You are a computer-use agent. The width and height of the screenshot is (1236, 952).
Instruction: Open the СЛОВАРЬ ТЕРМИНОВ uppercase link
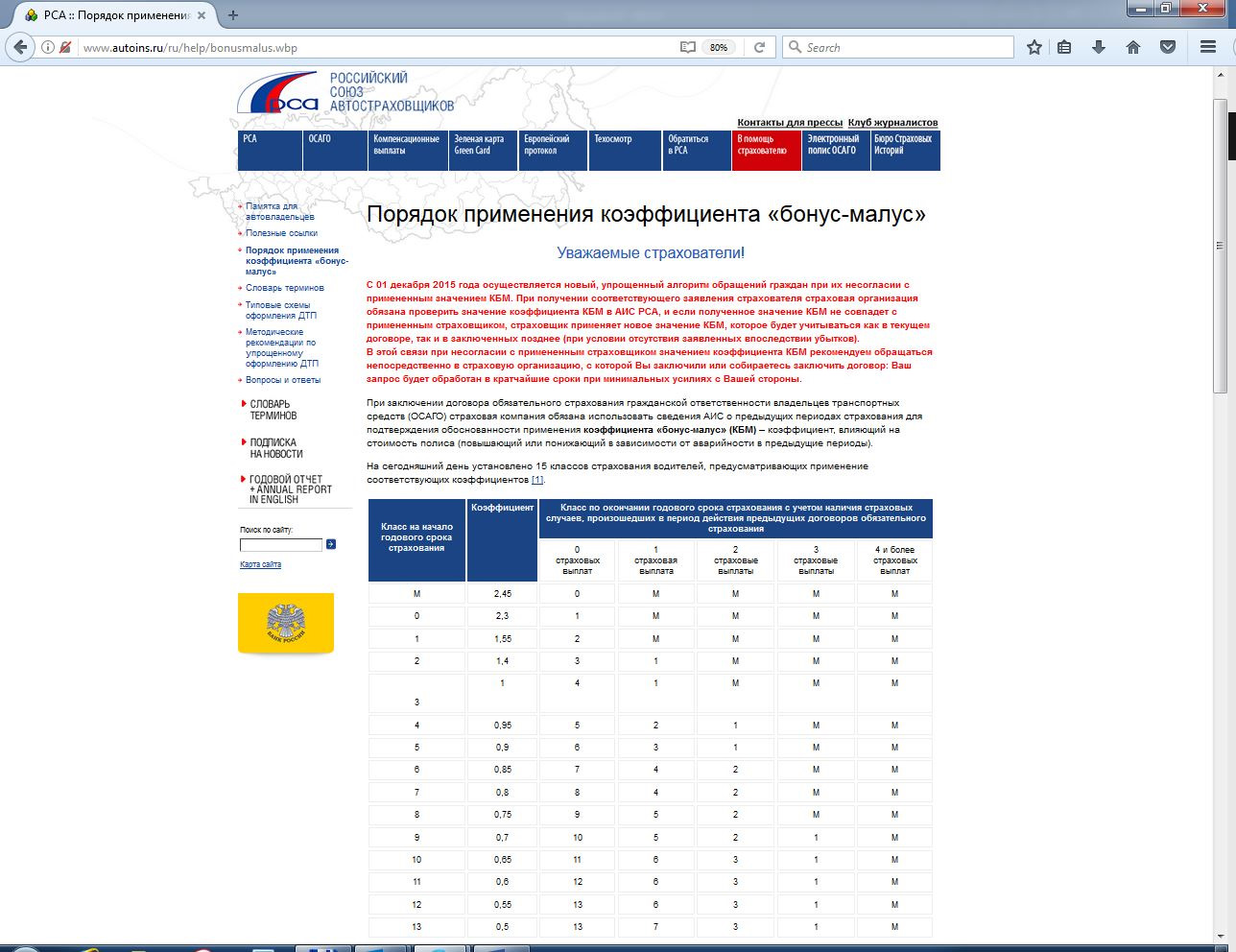[273, 410]
